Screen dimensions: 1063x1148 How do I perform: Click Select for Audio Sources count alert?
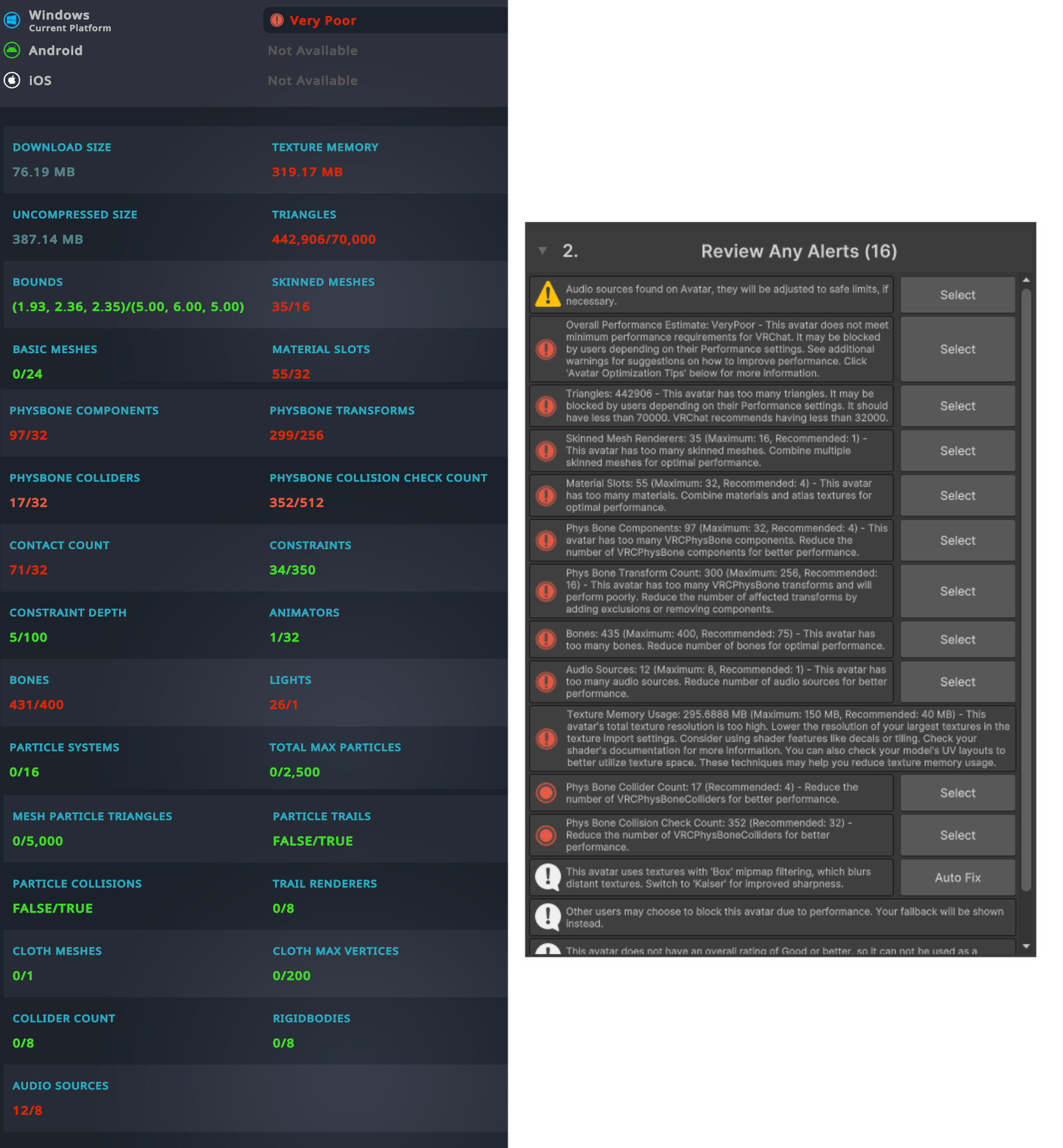point(957,682)
